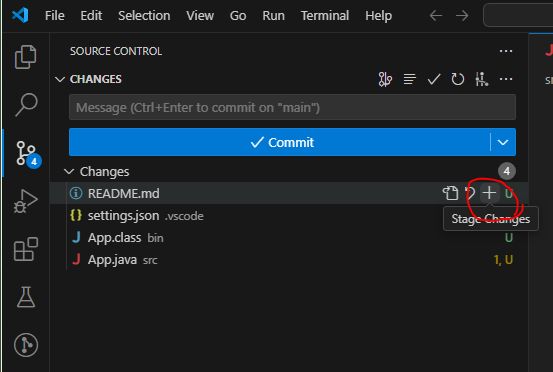The height and width of the screenshot is (372, 553).
Task: Collapse the CHANGES section chevron
Action: pyautogui.click(x=60, y=79)
